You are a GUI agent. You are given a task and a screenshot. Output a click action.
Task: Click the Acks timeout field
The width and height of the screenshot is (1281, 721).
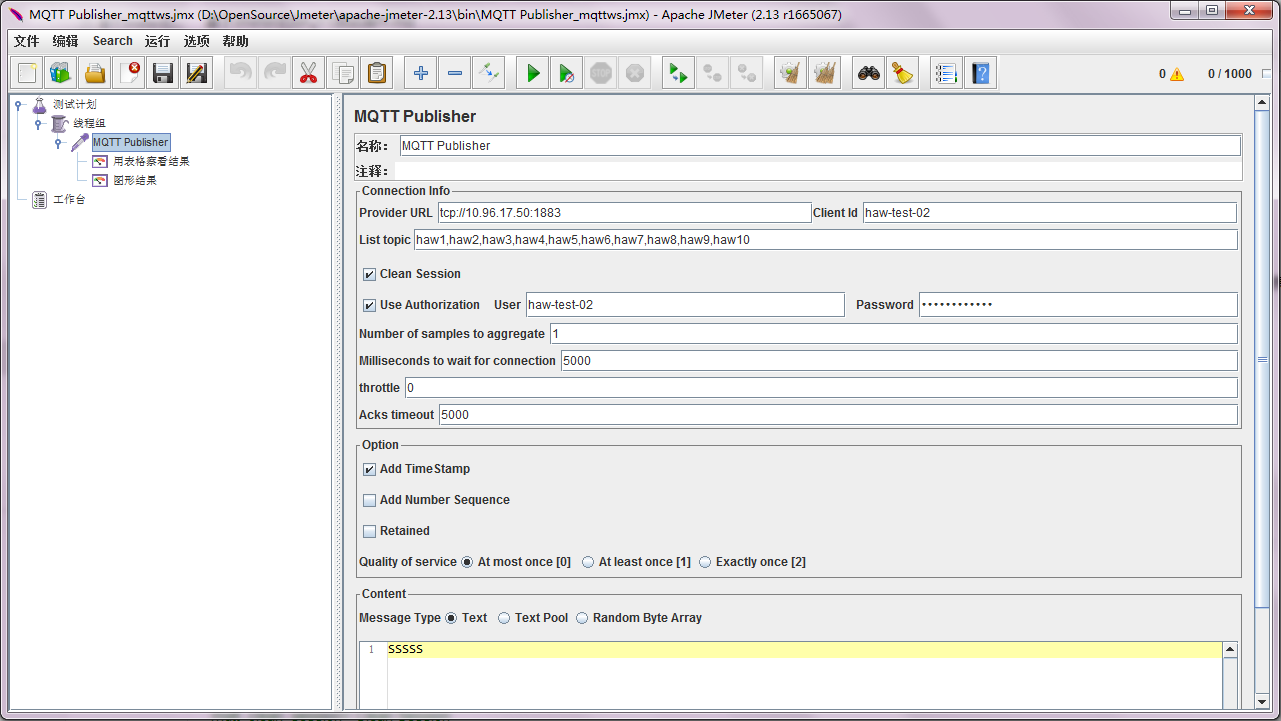(x=838, y=415)
